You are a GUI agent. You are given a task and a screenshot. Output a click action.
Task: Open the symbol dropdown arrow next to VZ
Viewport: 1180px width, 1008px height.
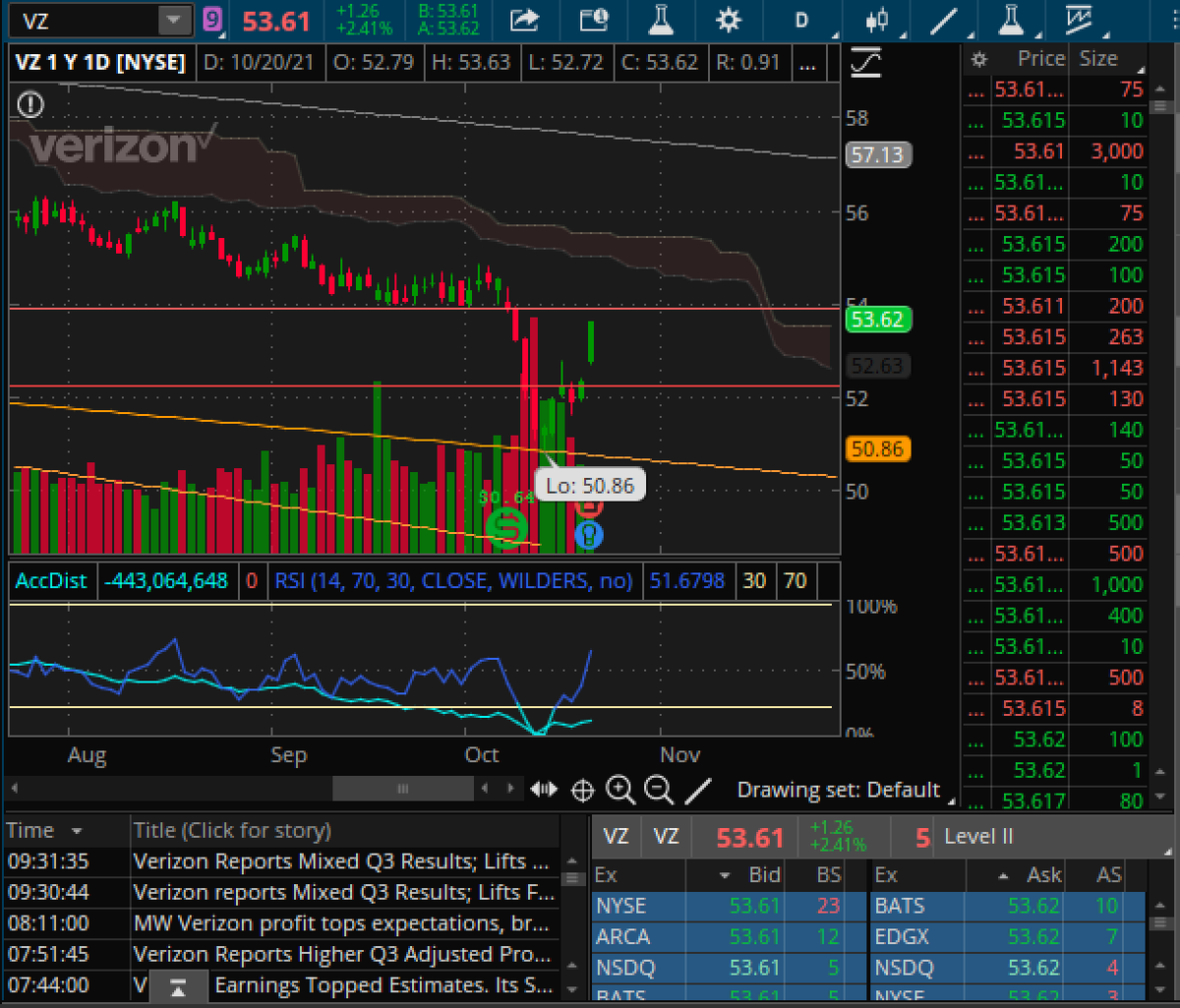click(175, 19)
